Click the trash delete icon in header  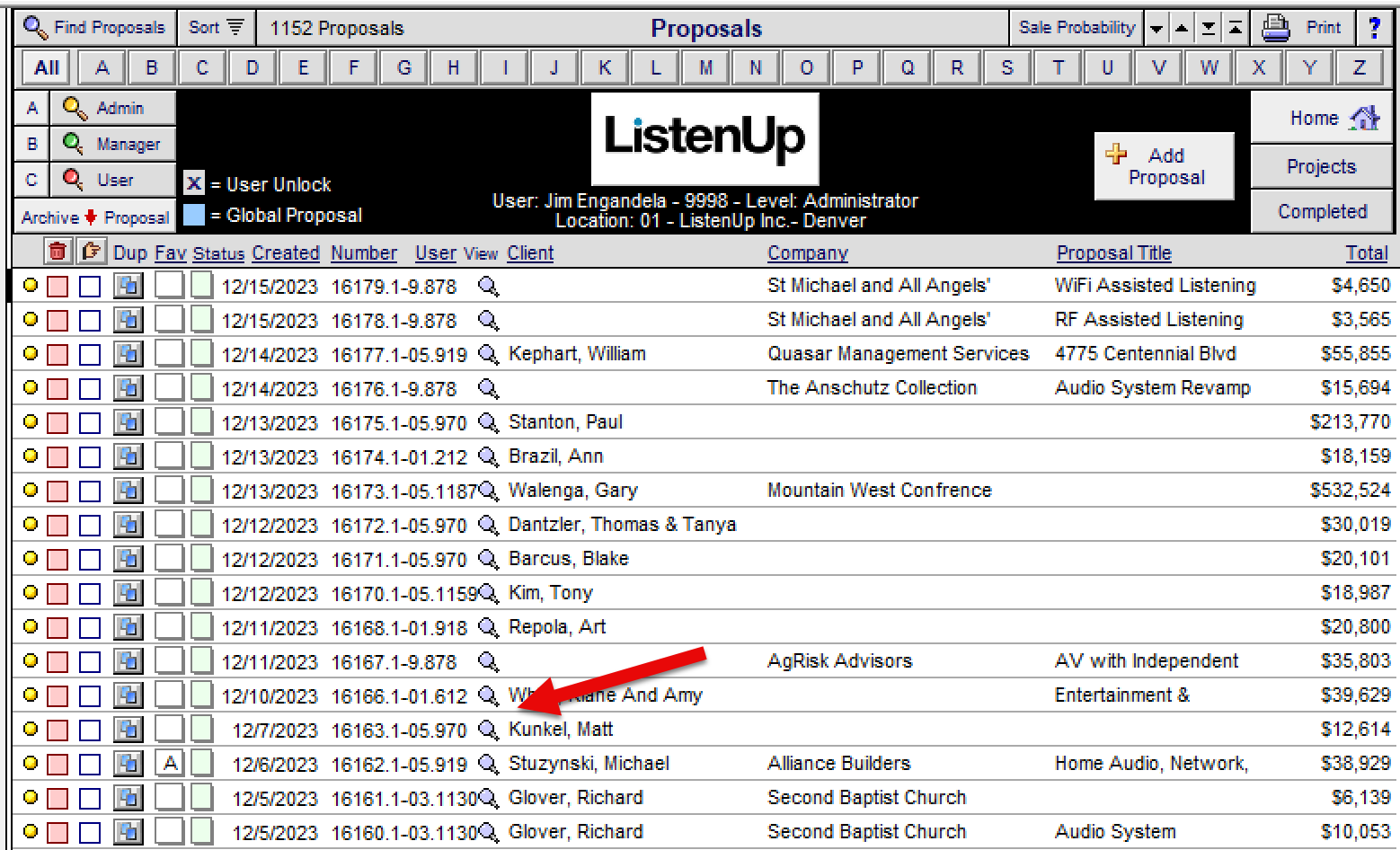(58, 252)
